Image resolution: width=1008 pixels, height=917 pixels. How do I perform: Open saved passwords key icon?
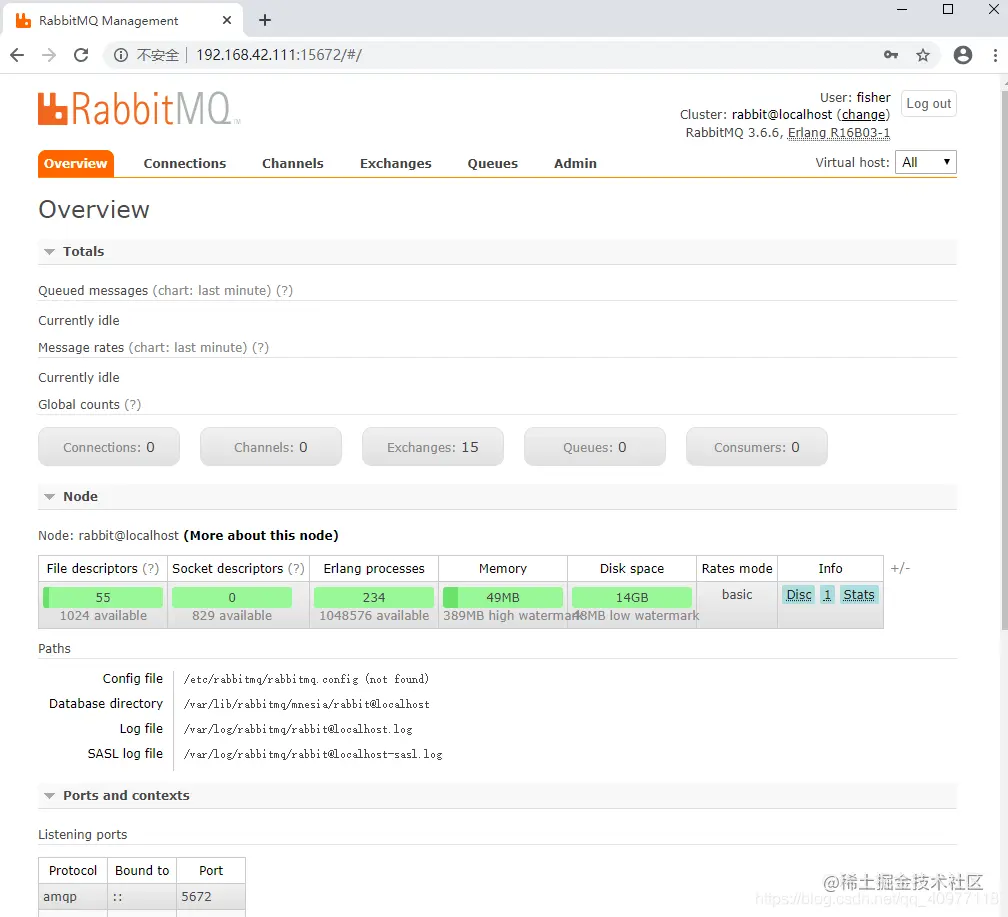click(891, 55)
